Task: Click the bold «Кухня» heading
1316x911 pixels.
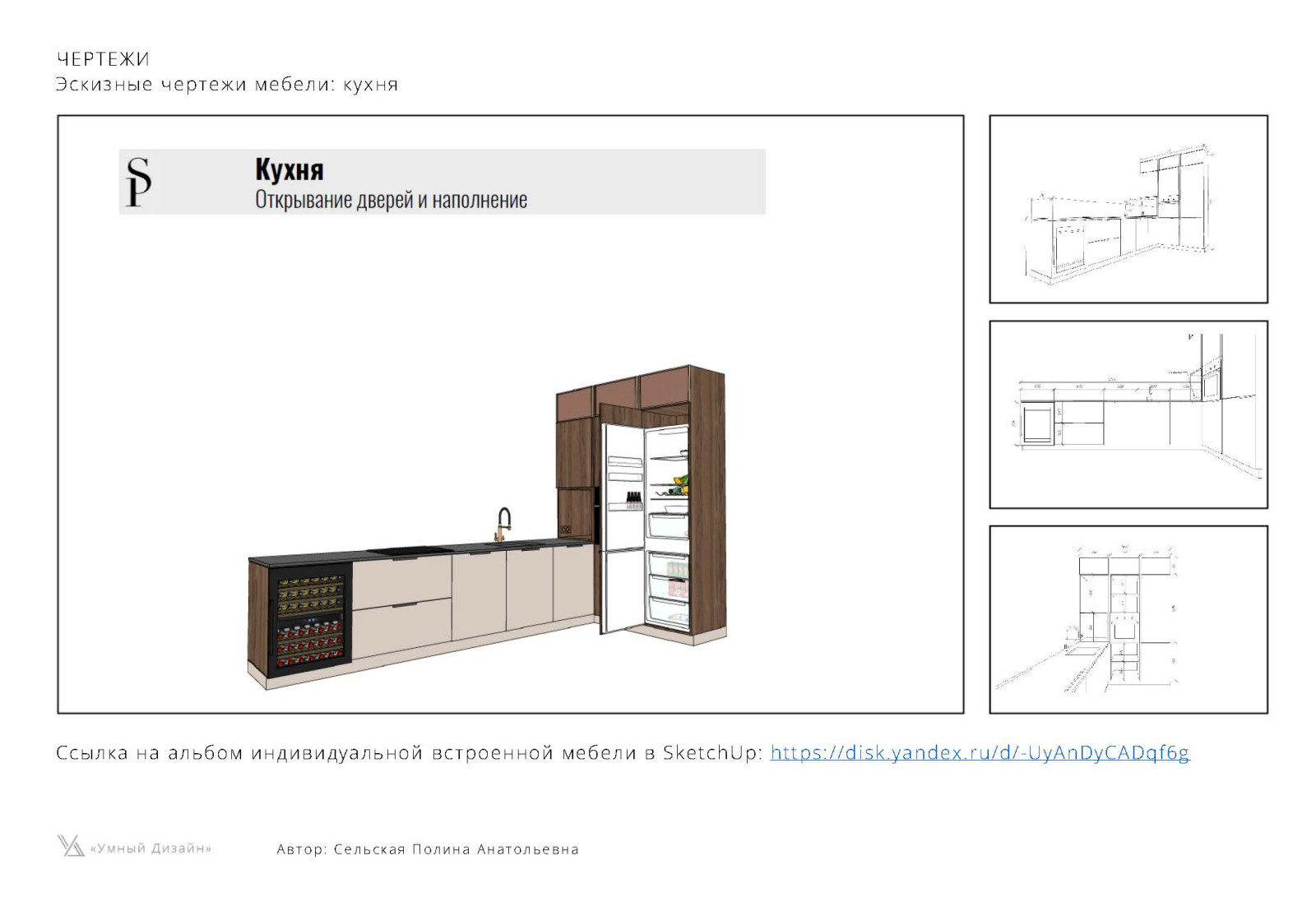Action: 289,169
